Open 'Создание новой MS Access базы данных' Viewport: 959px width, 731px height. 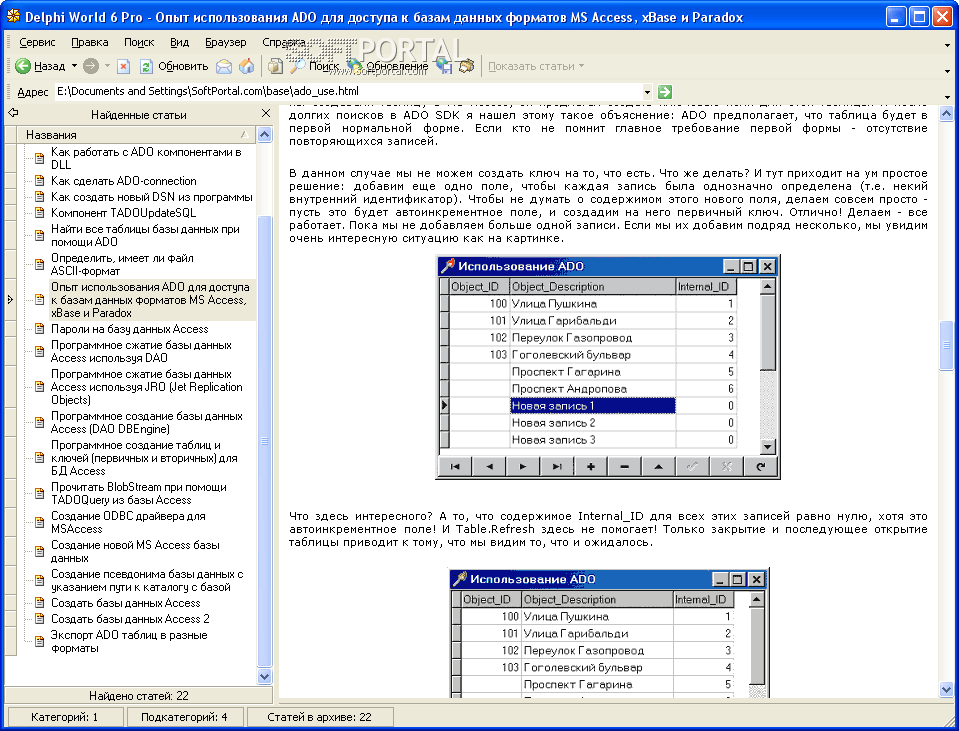click(135, 552)
